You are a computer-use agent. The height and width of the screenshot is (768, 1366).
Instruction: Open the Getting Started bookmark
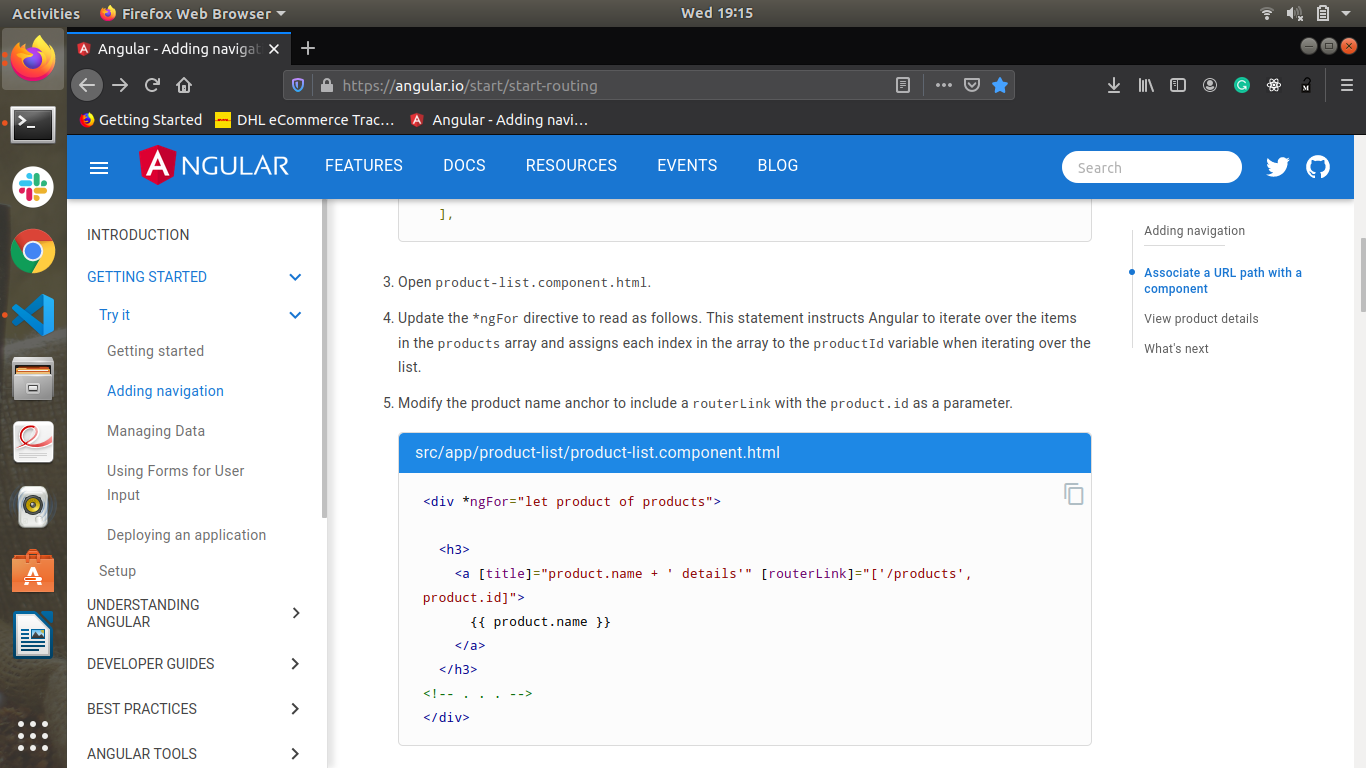click(141, 120)
